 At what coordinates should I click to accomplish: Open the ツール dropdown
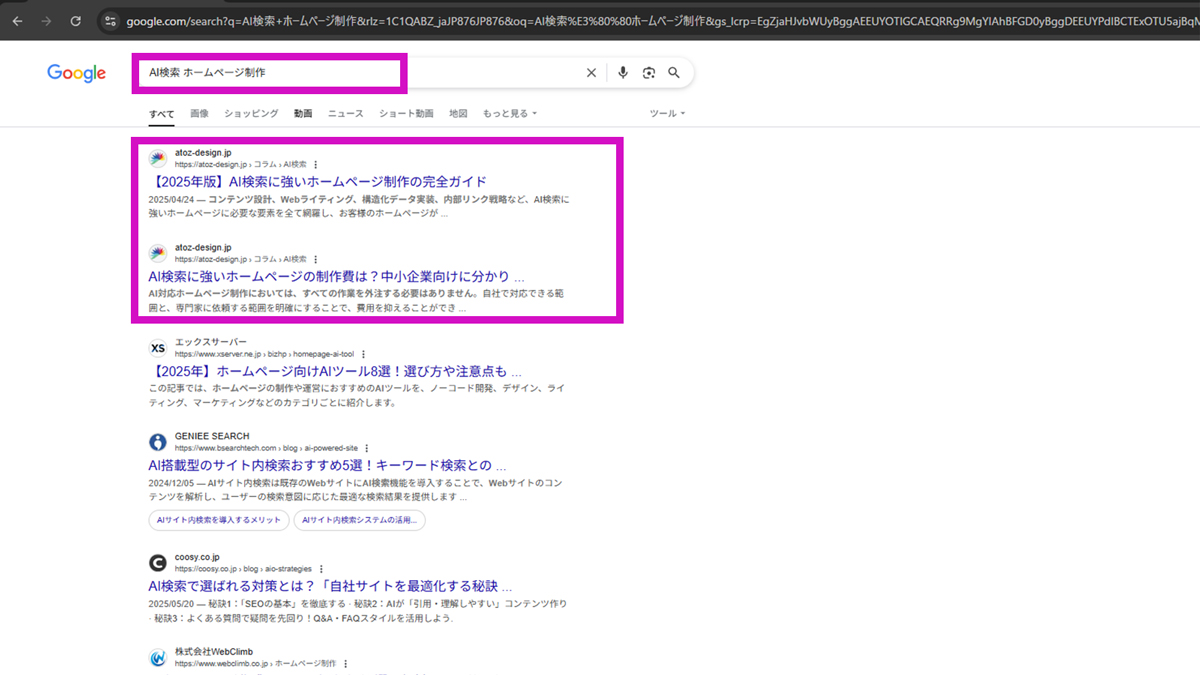(667, 114)
